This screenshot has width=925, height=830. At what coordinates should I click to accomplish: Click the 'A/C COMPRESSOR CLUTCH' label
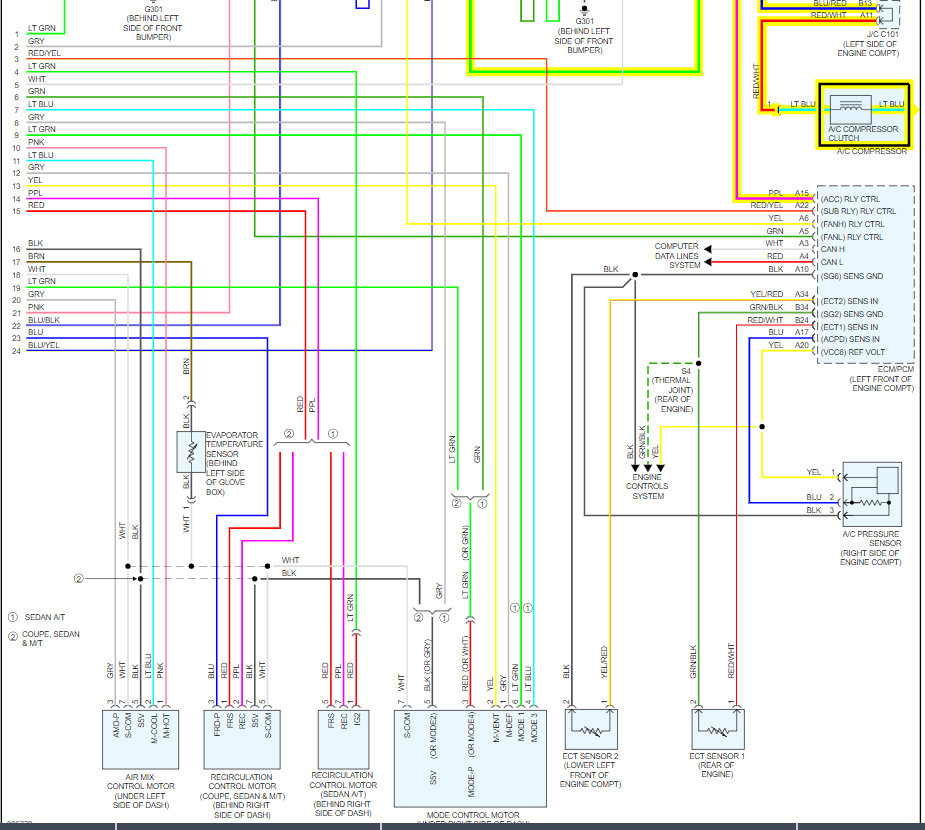(x=863, y=133)
